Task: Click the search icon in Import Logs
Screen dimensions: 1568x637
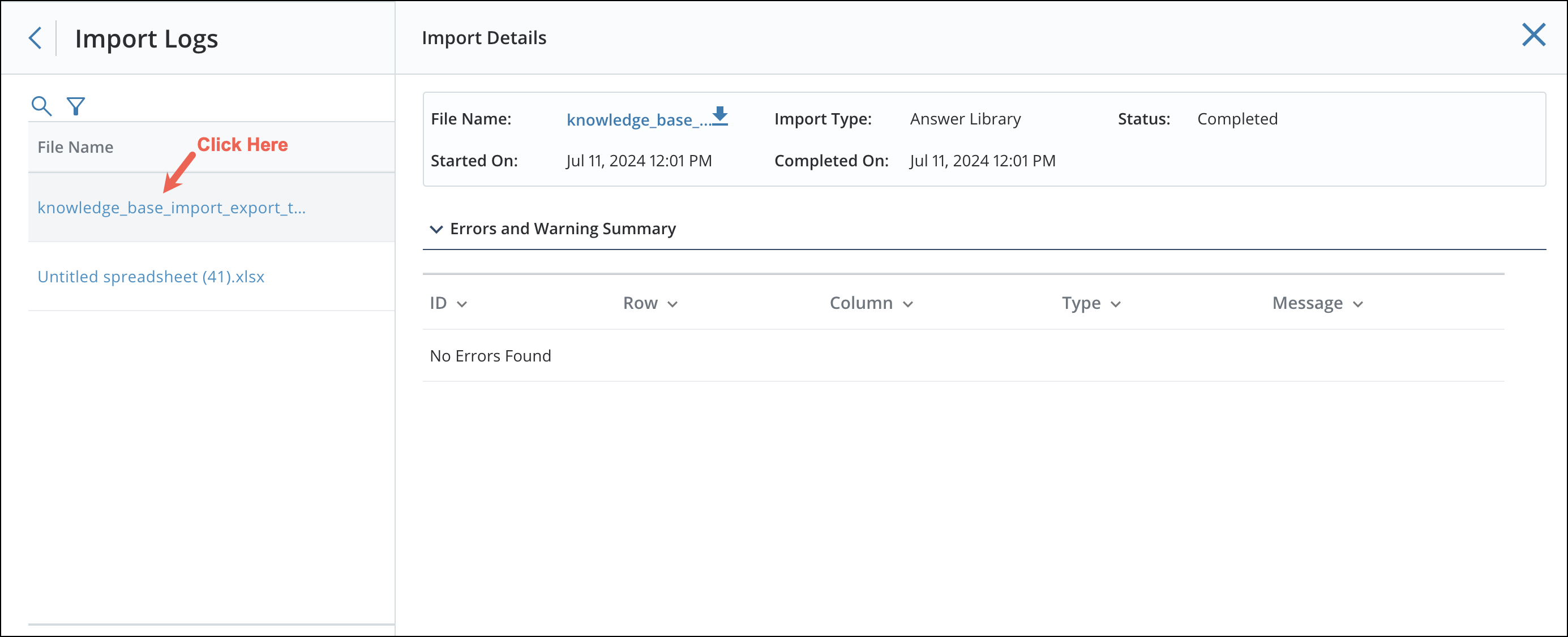Action: pyautogui.click(x=41, y=105)
